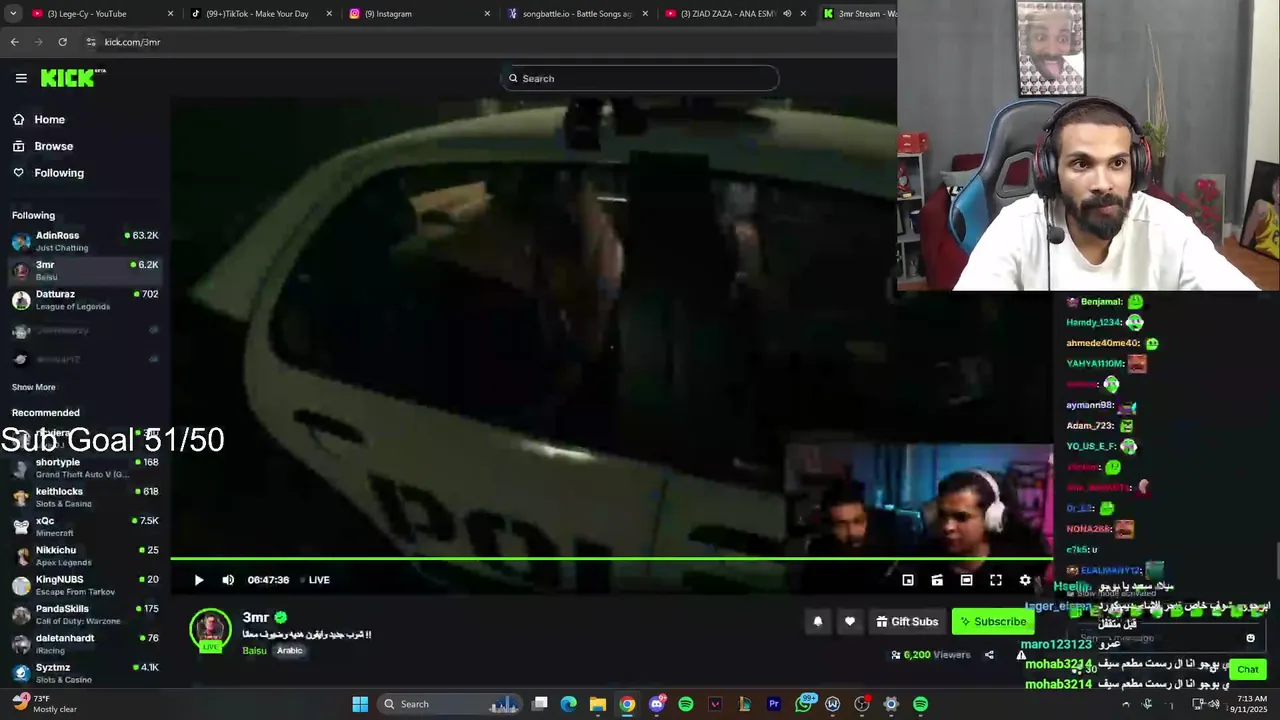Viewport: 1280px width, 720px height.
Task: Click the Arabic language tag
Action: pos(290,651)
